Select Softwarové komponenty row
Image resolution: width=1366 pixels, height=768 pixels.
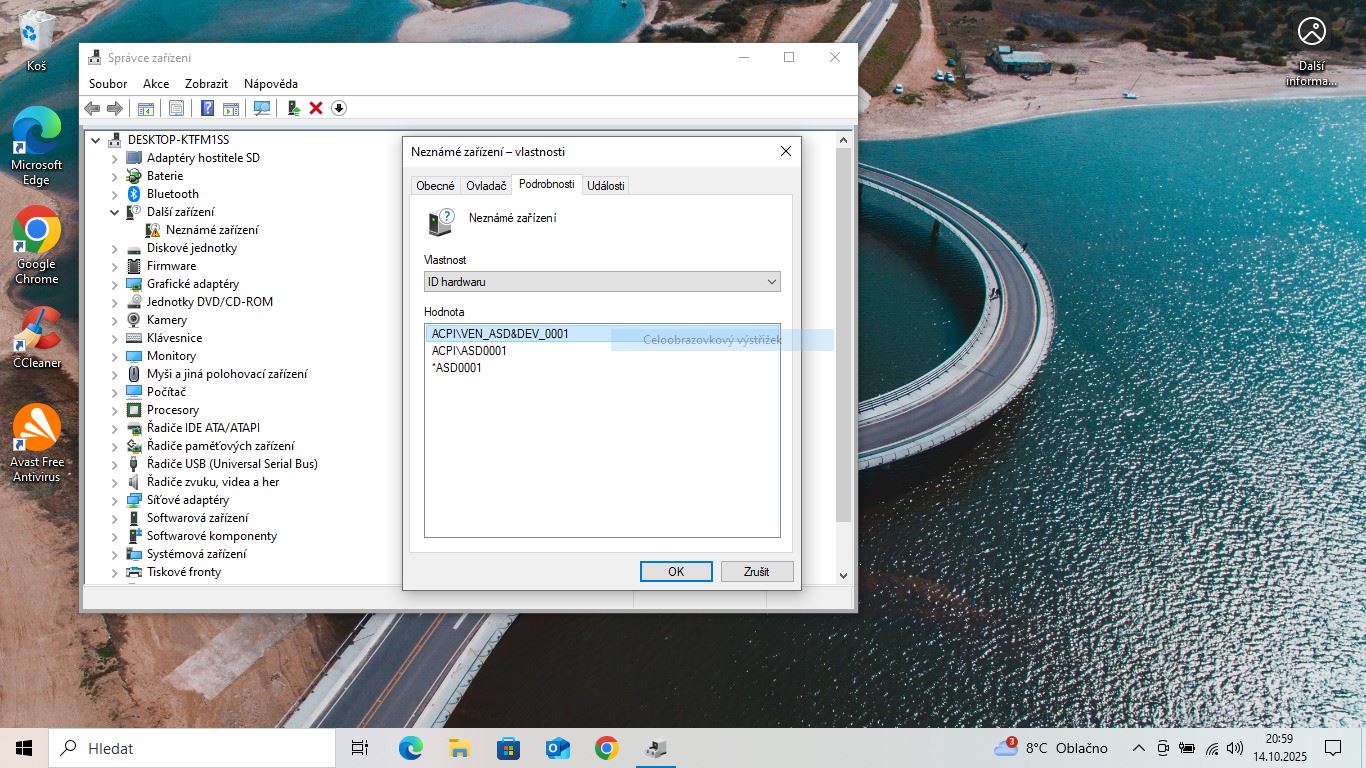coord(212,536)
